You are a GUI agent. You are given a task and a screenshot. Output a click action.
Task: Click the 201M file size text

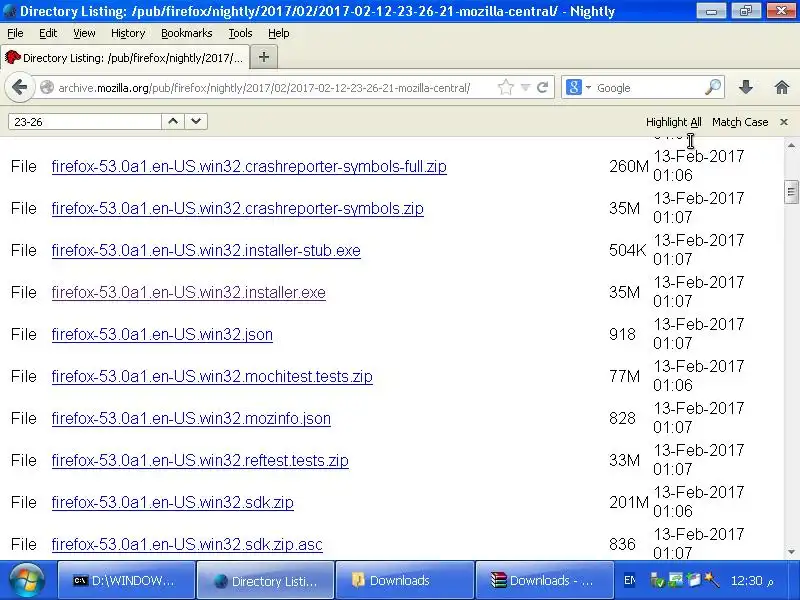point(629,503)
